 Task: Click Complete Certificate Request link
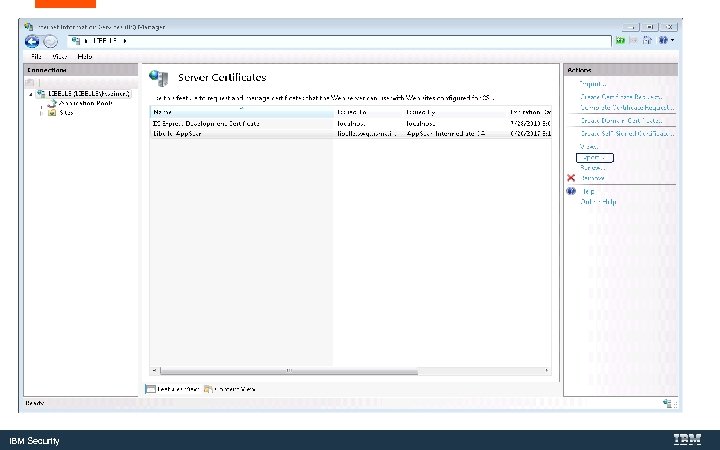pos(627,107)
